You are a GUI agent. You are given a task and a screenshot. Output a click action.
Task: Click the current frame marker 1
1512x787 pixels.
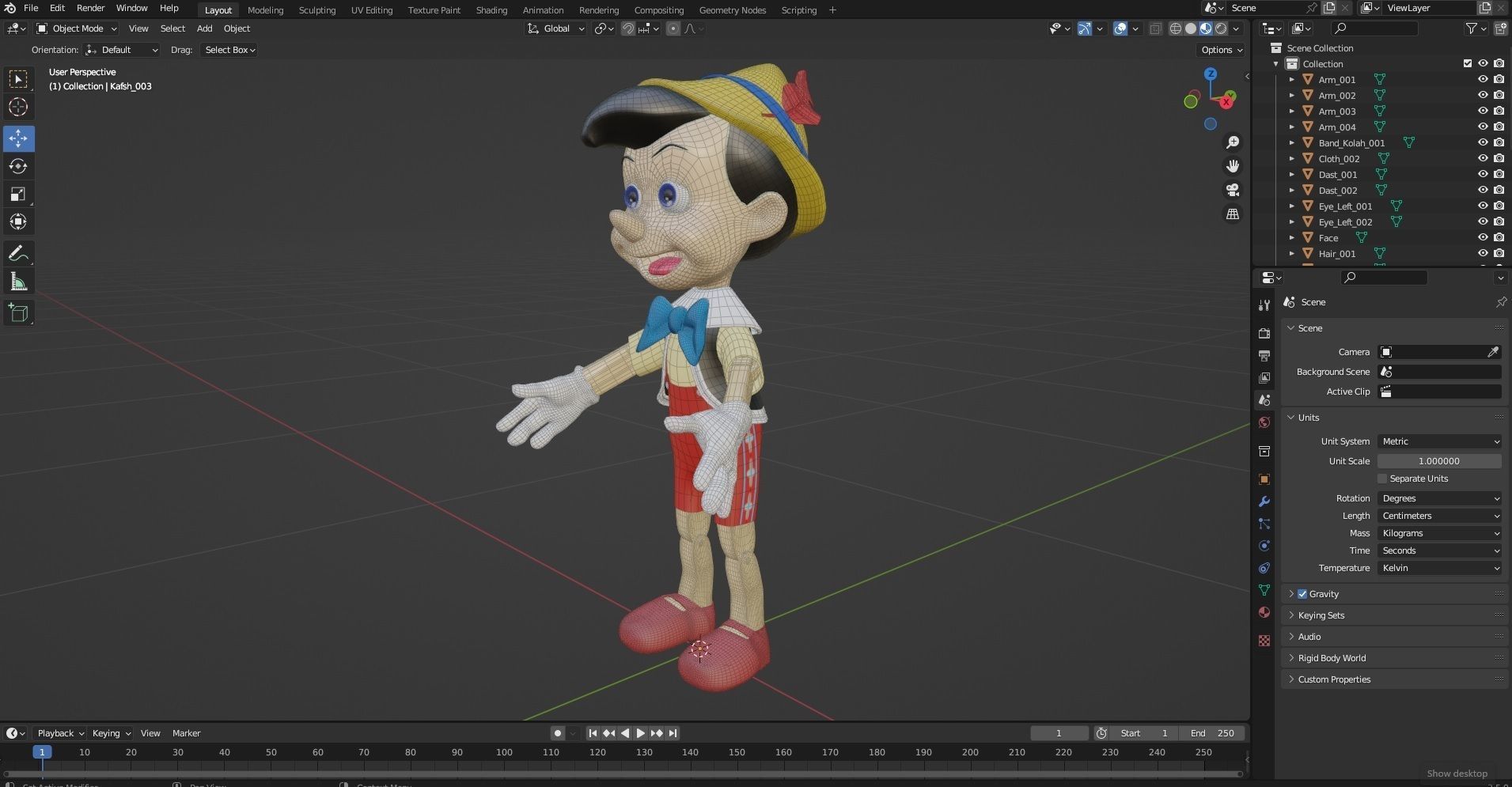(42, 752)
